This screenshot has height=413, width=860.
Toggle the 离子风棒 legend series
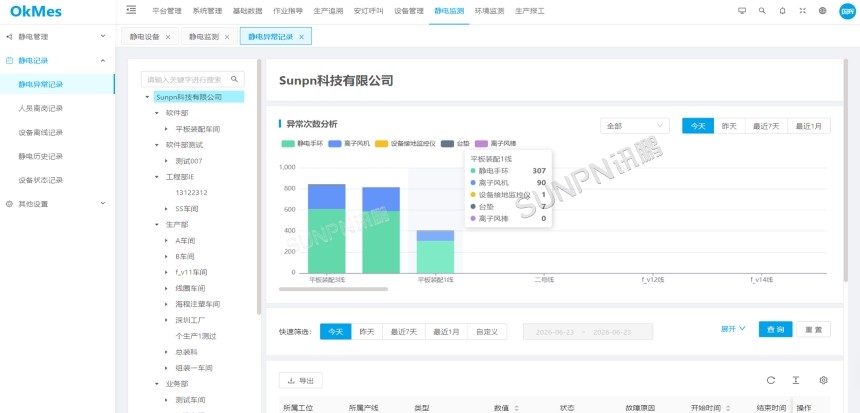point(496,144)
